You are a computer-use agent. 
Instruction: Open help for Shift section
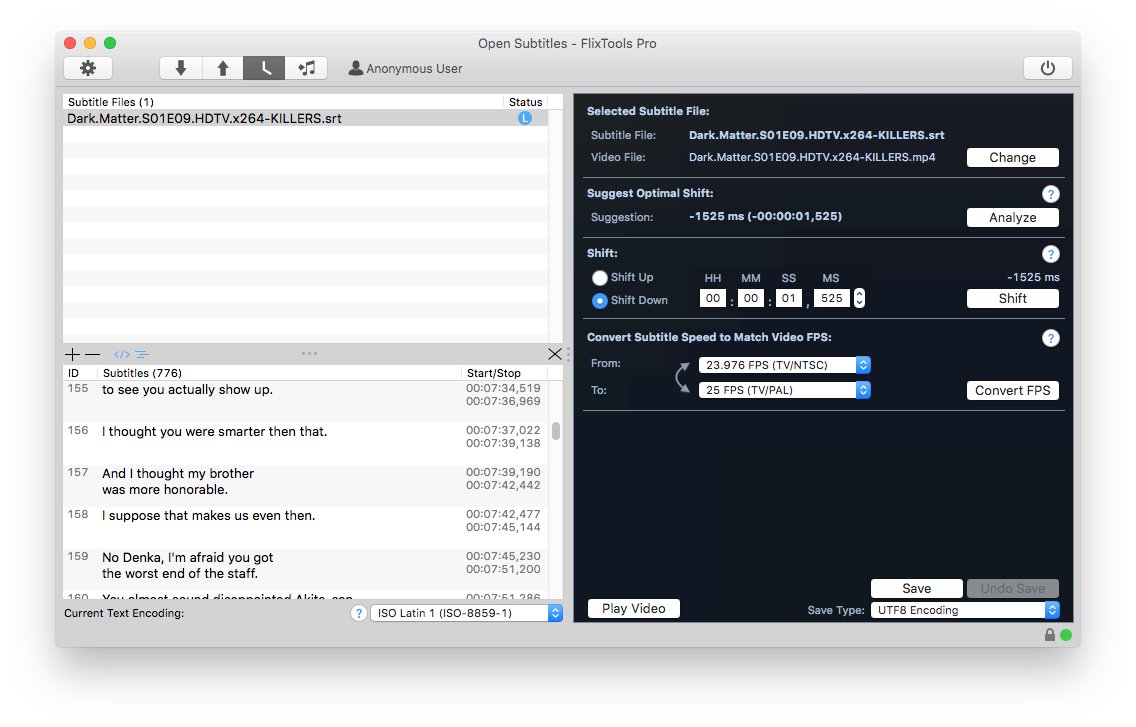pyautogui.click(x=1051, y=254)
